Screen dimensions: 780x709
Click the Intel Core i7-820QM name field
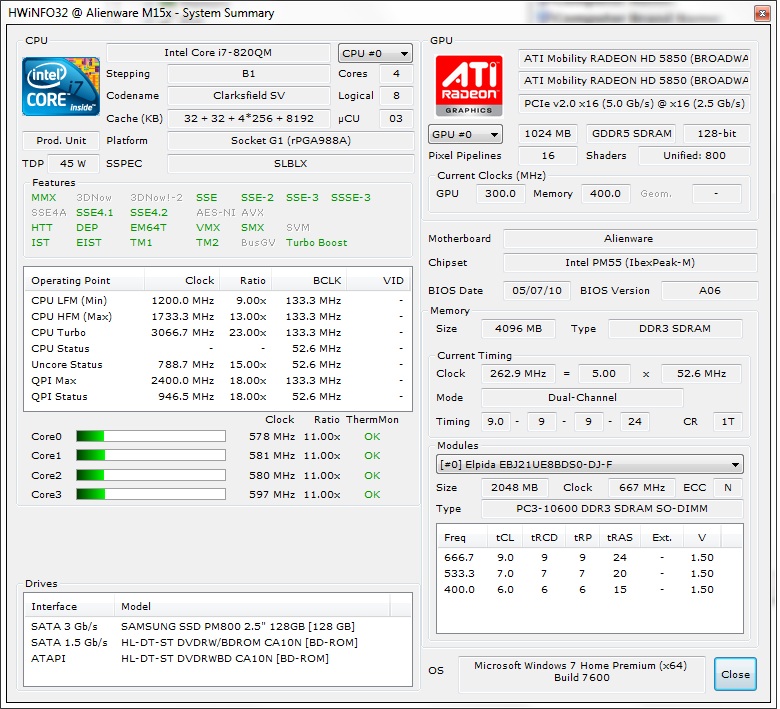pos(218,53)
